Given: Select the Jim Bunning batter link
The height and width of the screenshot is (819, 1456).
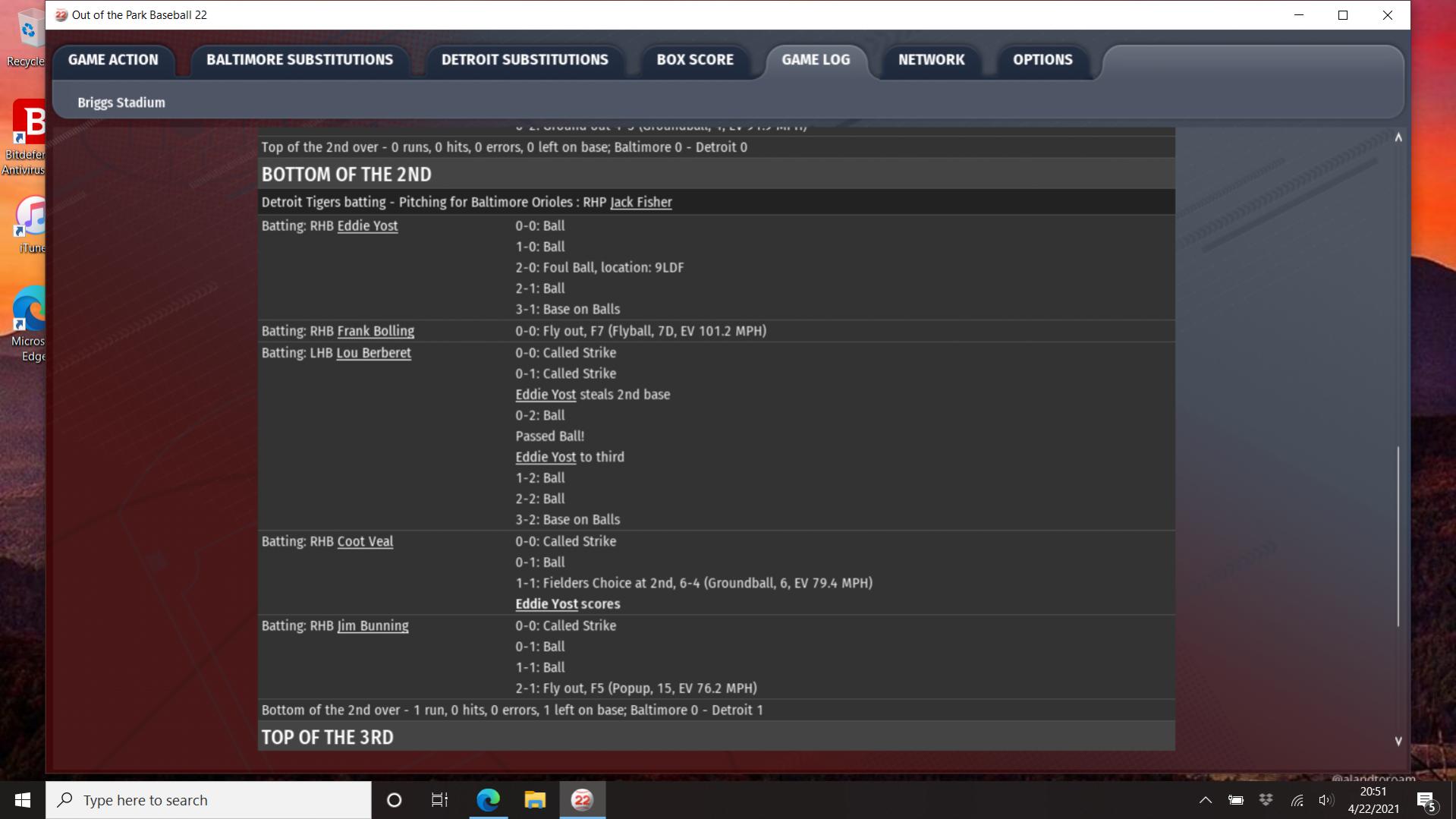Looking at the screenshot, I should coord(373,626).
